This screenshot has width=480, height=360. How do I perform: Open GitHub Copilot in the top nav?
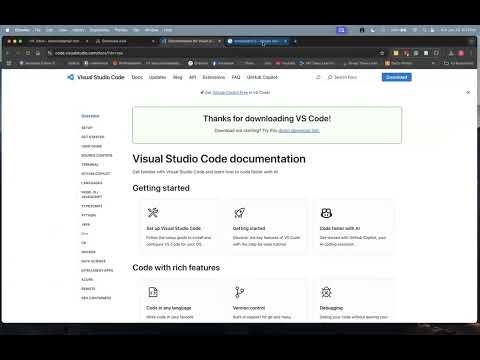pos(262,77)
